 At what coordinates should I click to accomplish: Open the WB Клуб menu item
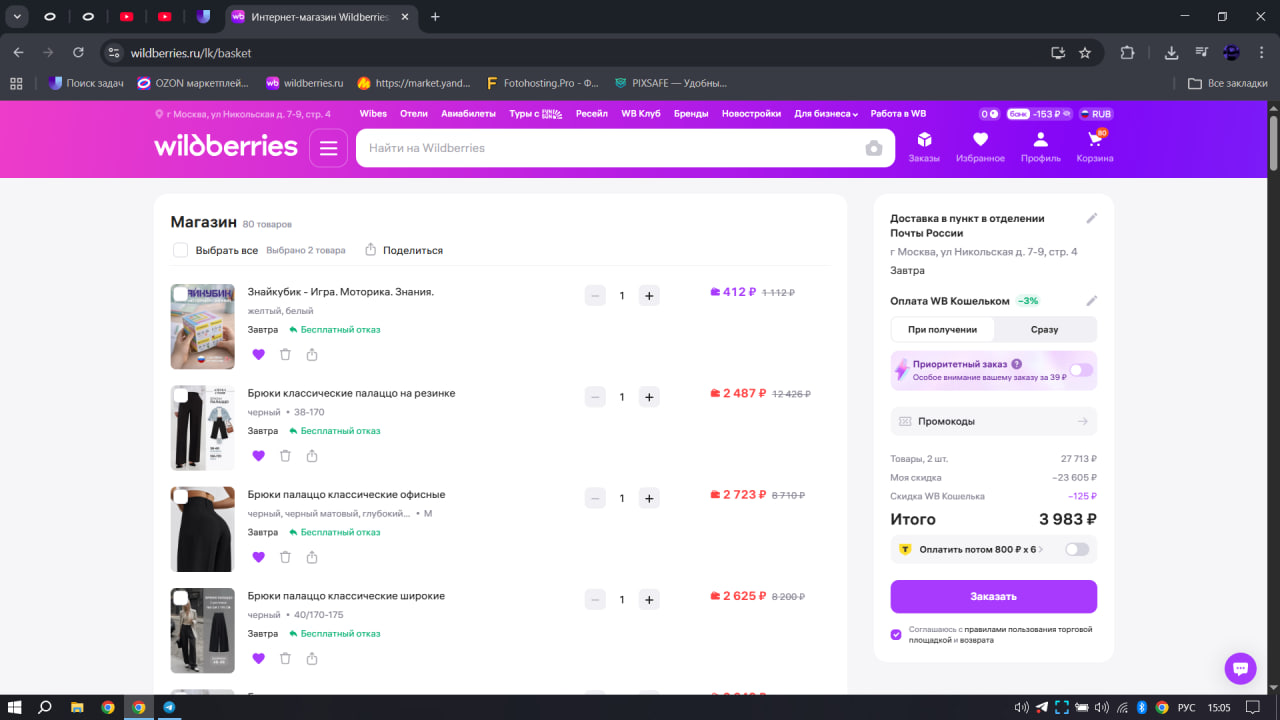[641, 114]
